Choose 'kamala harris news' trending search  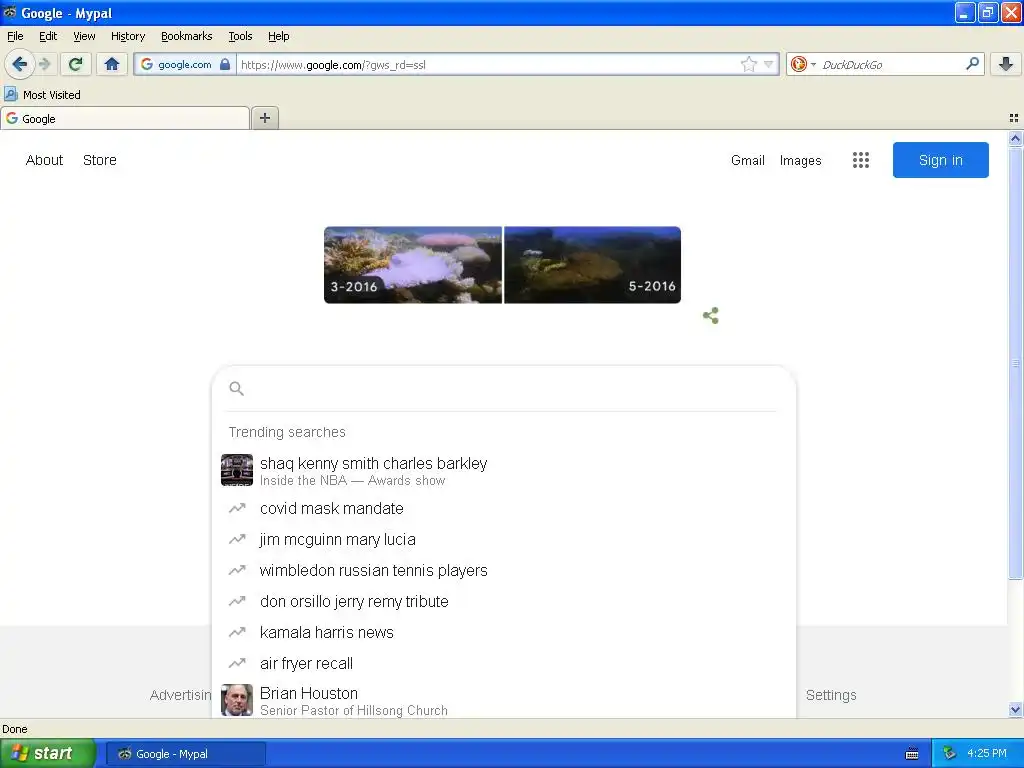503,632
